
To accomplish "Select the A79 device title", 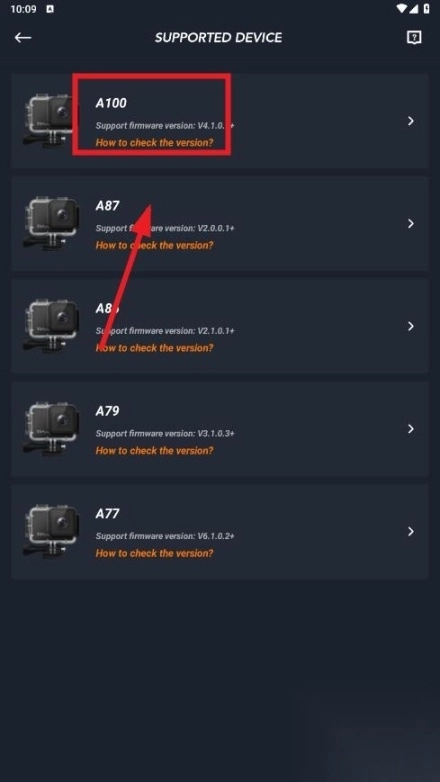I will [x=107, y=411].
